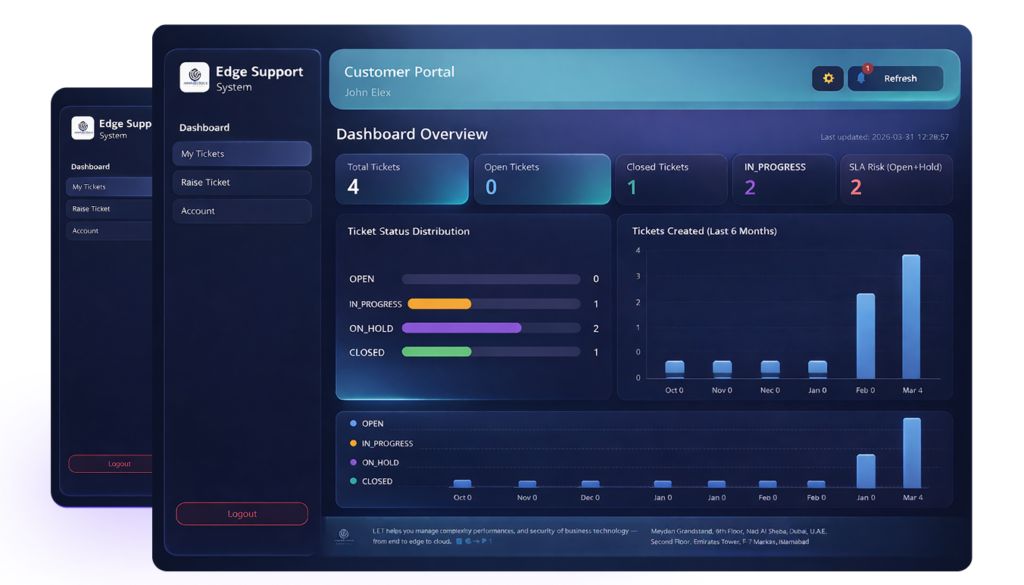Open notifications bell with red badge
Screen dimensions: 1024x585
point(862,77)
